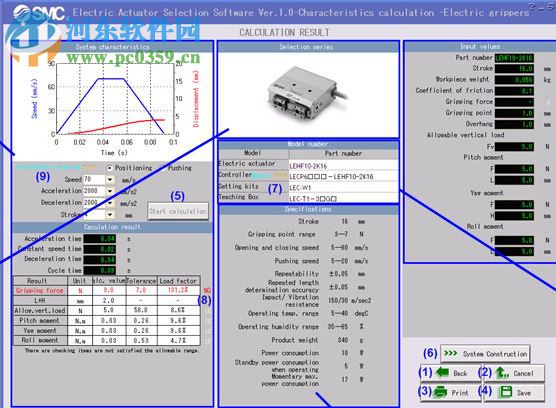
Task: Click the Product weight specification row
Action: pos(316,340)
